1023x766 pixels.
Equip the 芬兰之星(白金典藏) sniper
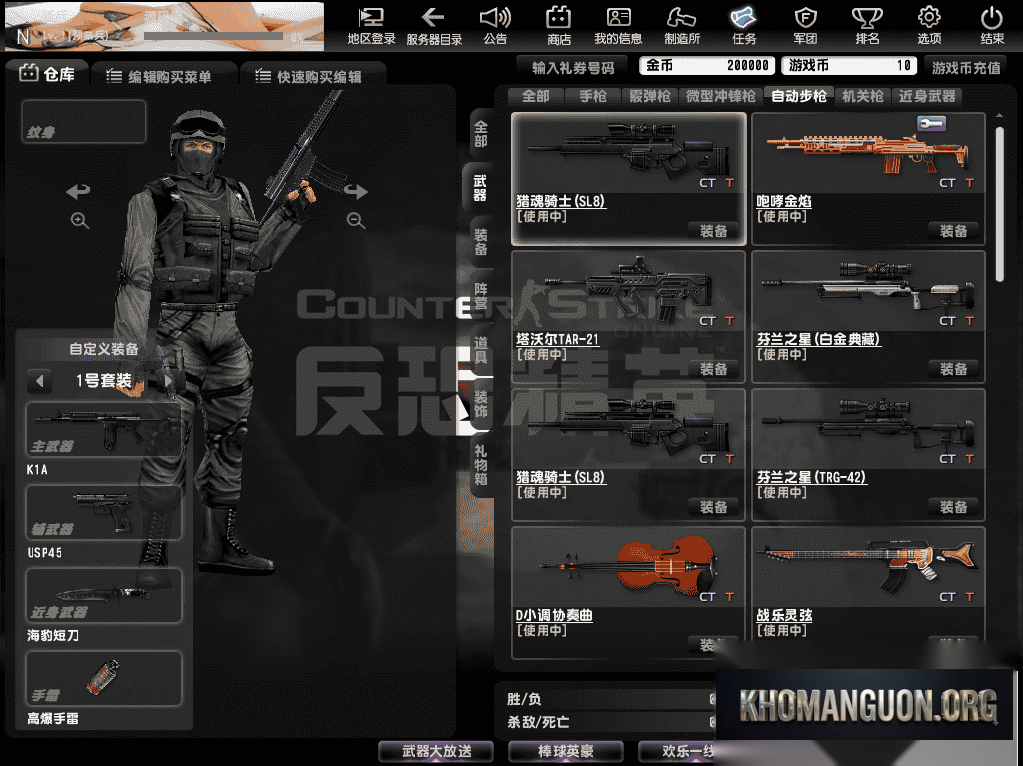(x=953, y=369)
